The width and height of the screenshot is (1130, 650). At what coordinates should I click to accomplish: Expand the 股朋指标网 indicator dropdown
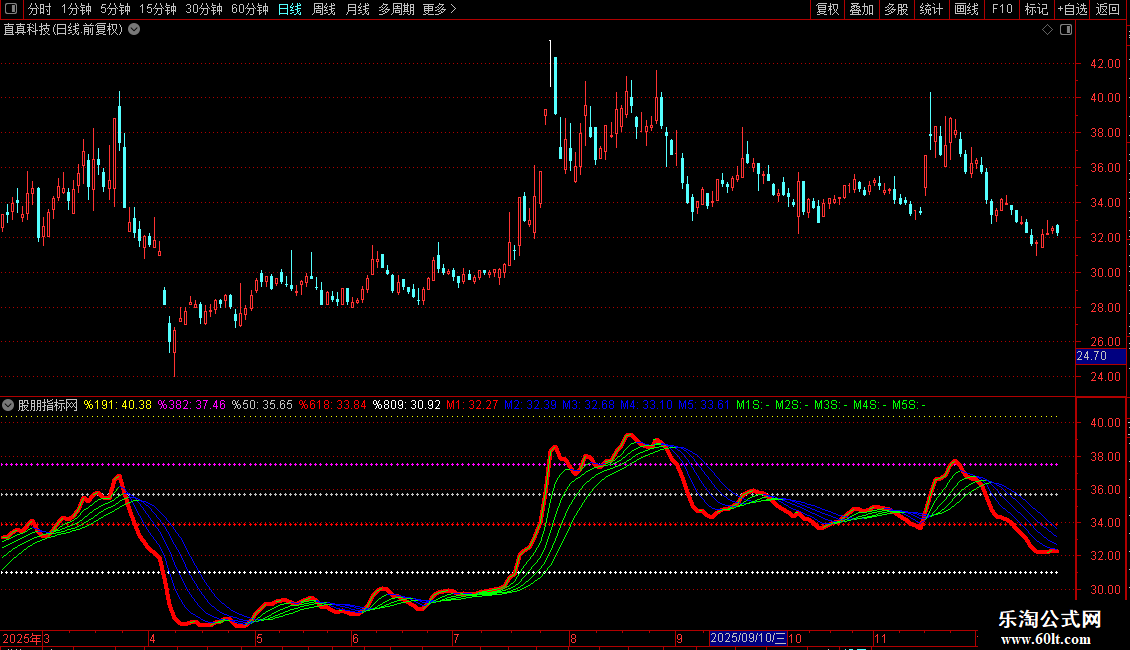click(8, 405)
